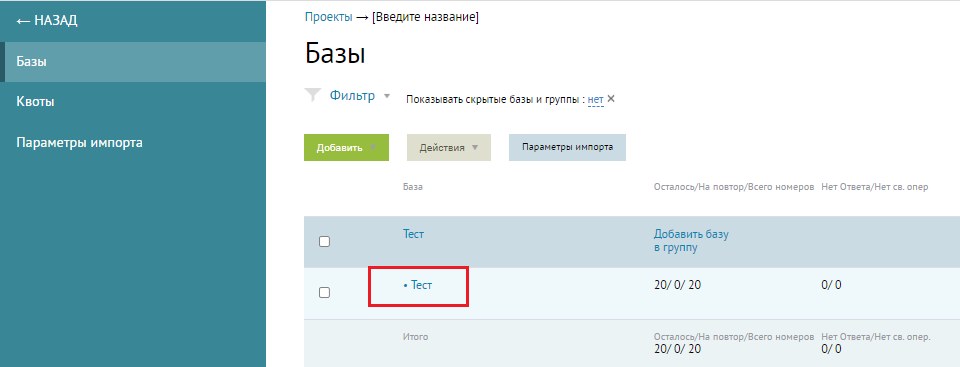Open the green Добавить dropdown button
This screenshot has height=367, width=960.
pyautogui.click(x=346, y=148)
